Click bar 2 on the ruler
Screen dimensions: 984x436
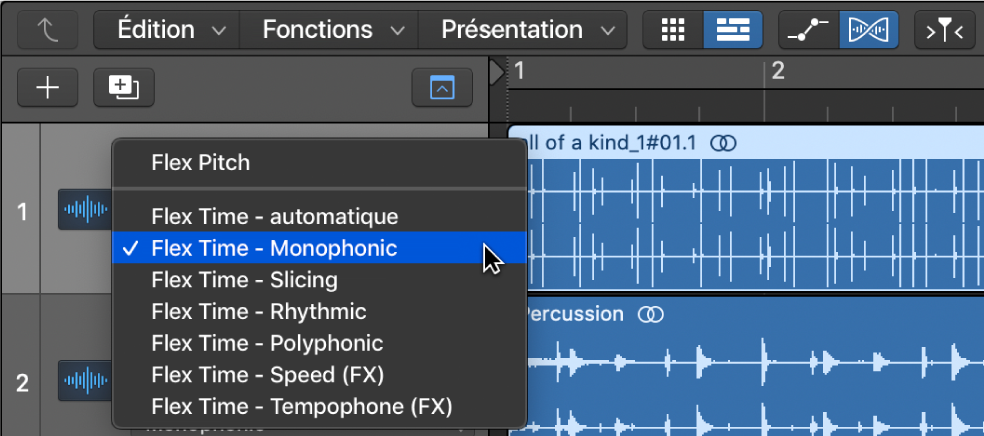coord(778,72)
